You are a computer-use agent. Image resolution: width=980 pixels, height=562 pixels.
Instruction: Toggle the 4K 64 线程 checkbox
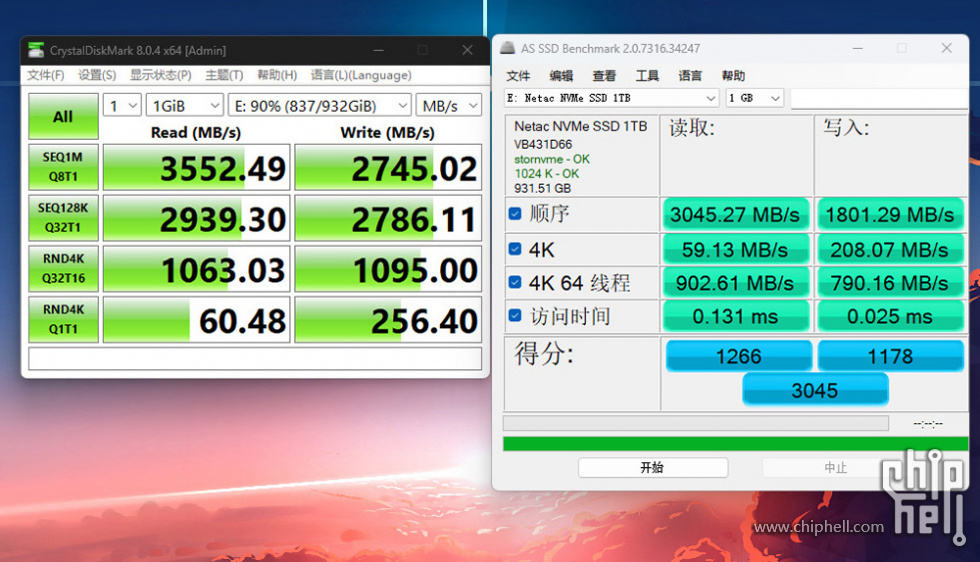(x=515, y=282)
